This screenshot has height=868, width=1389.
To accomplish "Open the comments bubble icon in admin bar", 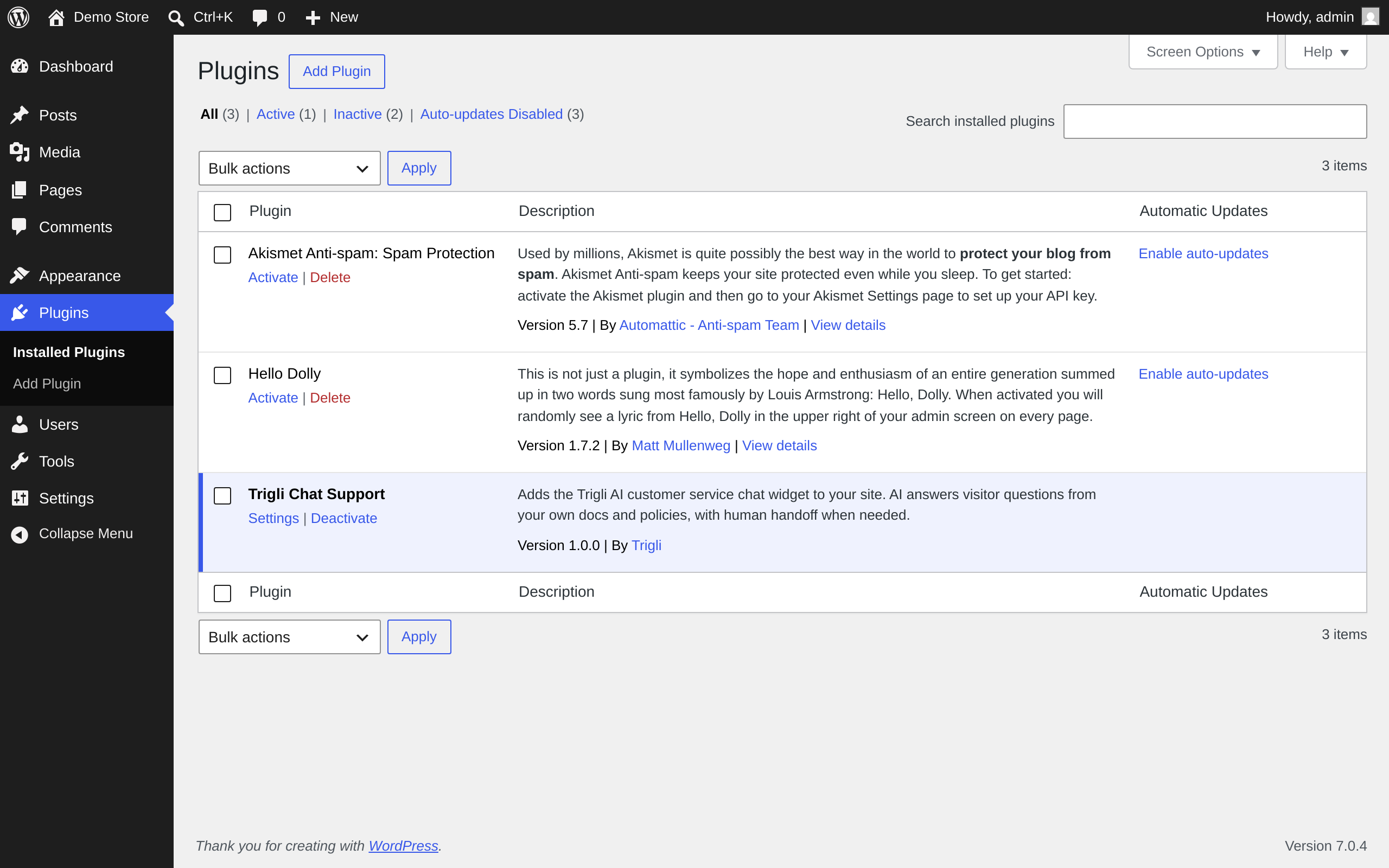I will 259,18.
